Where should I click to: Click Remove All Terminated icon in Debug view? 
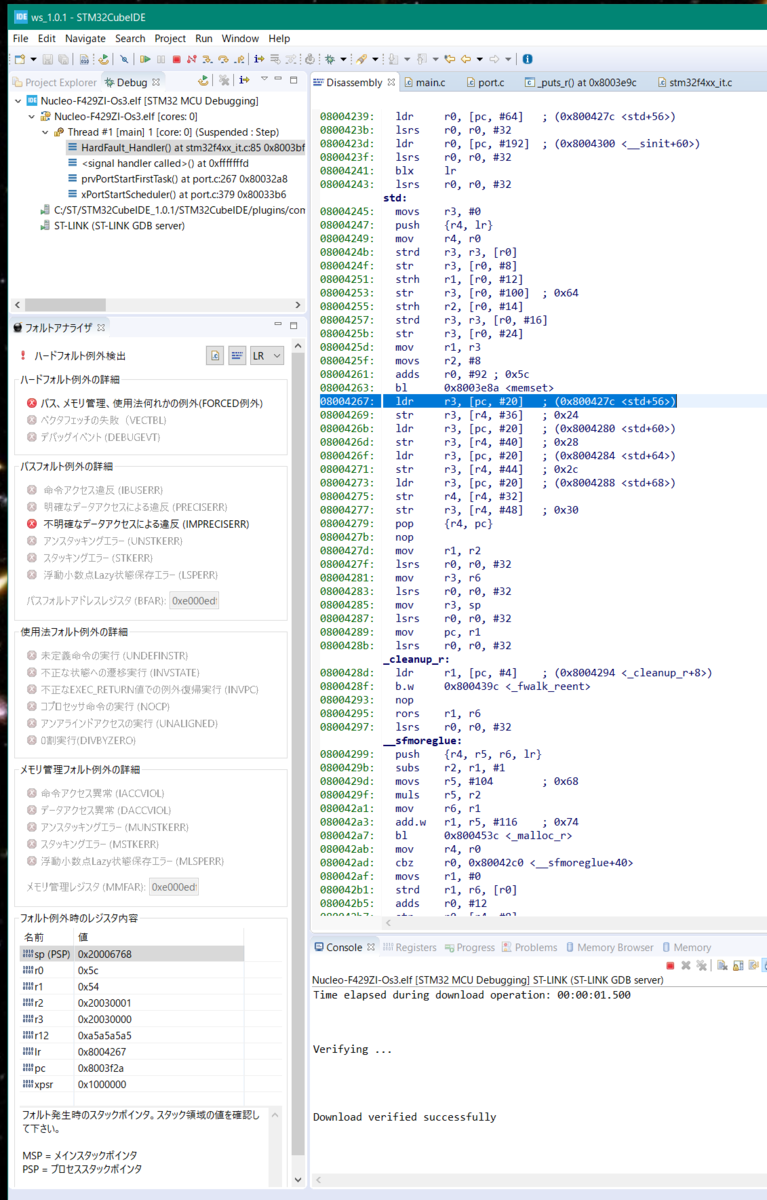pos(224,80)
